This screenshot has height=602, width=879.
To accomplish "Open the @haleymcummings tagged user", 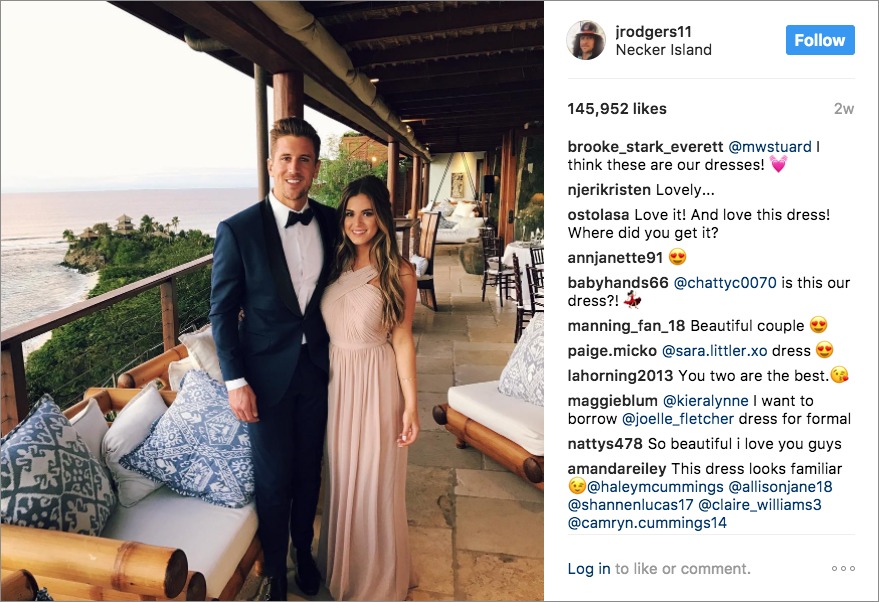I will (x=655, y=487).
